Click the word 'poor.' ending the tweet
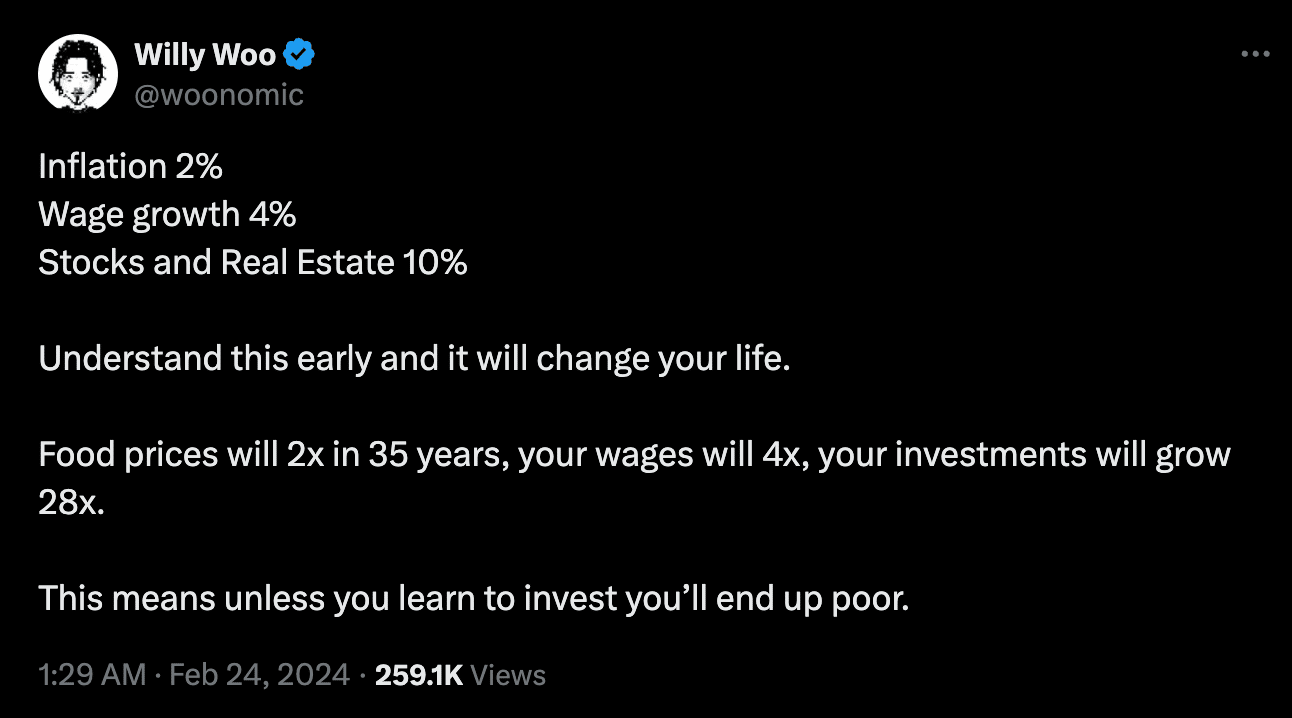 click(x=871, y=599)
